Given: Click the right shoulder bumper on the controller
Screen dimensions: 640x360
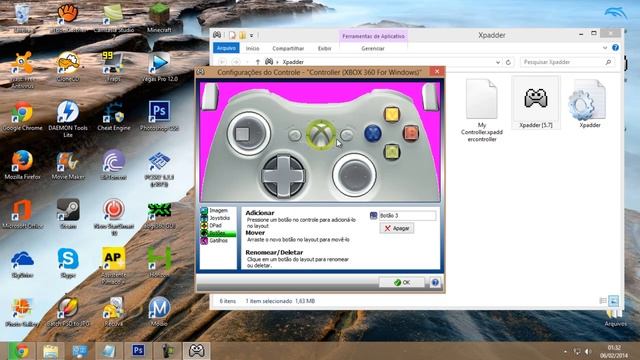Looking at the screenshot, I should [430, 96].
